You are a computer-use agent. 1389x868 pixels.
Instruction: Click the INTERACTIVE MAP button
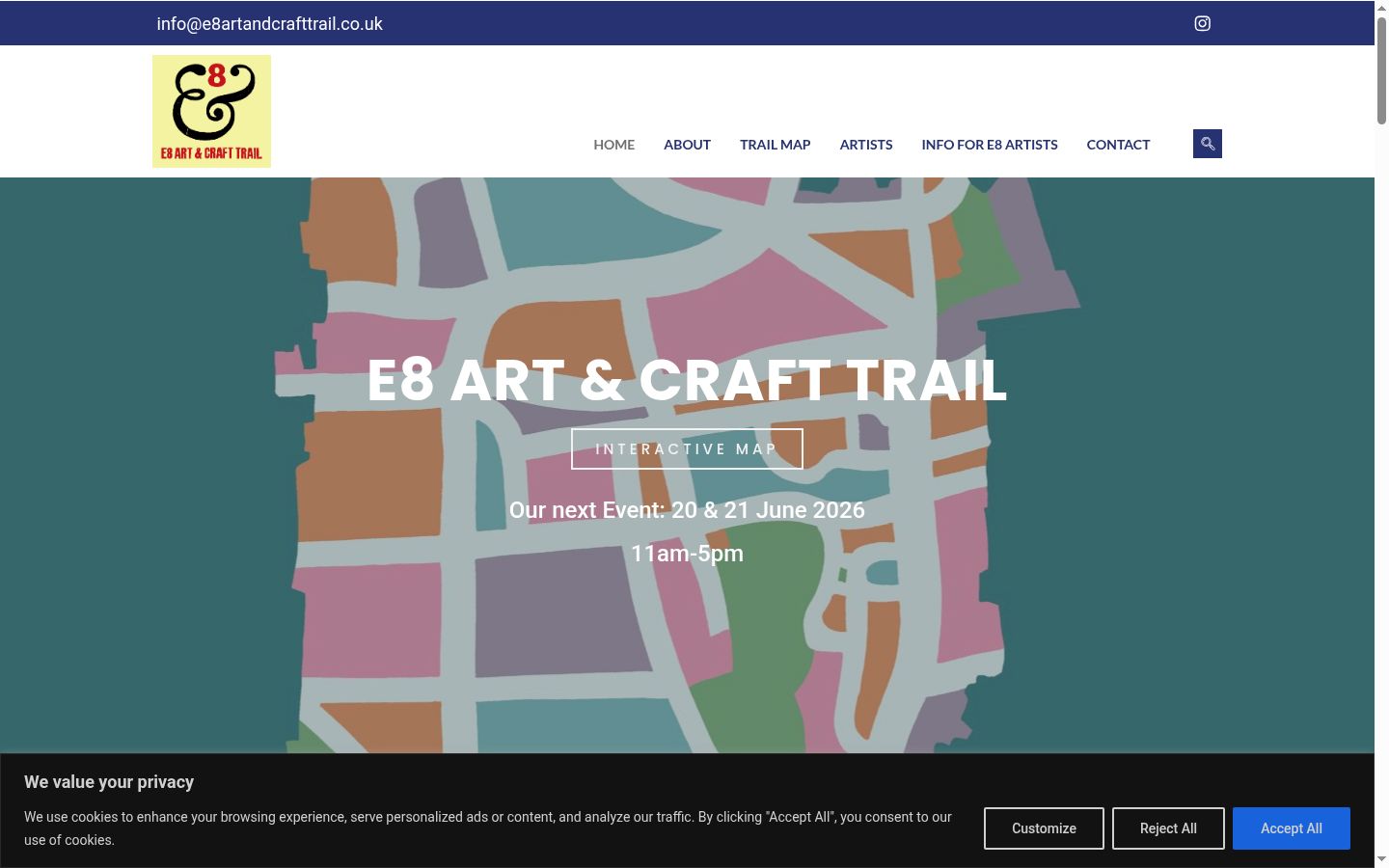click(687, 449)
